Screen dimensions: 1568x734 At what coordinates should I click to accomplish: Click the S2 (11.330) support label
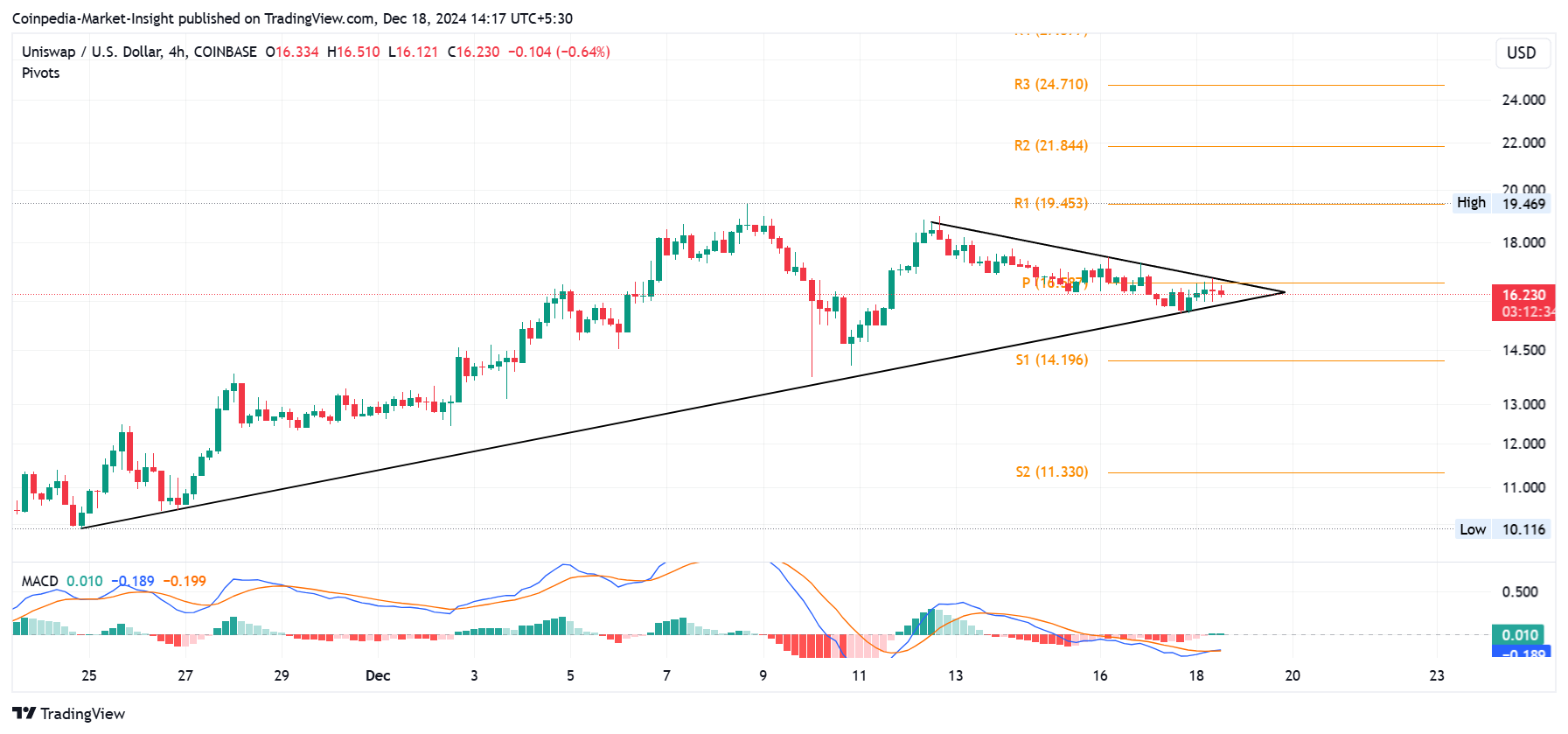1052,472
